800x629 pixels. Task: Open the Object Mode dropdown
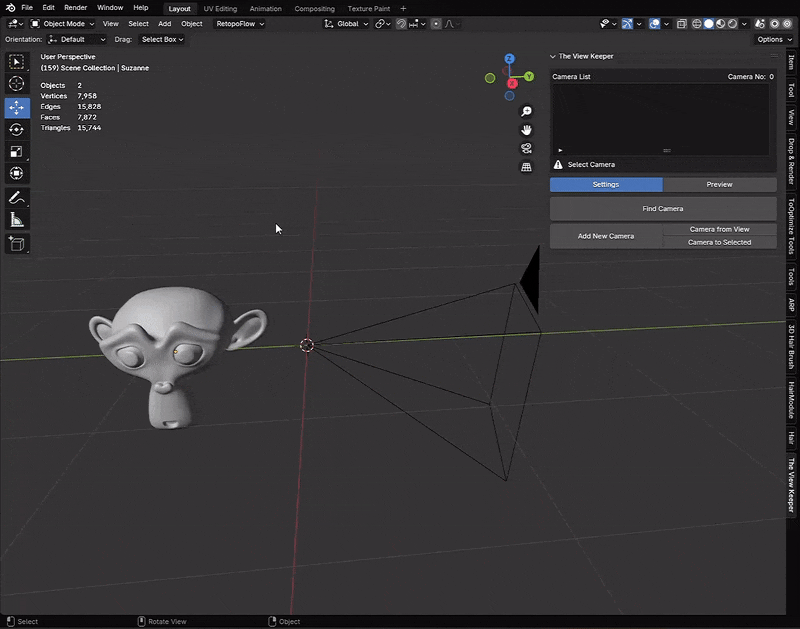click(62, 24)
